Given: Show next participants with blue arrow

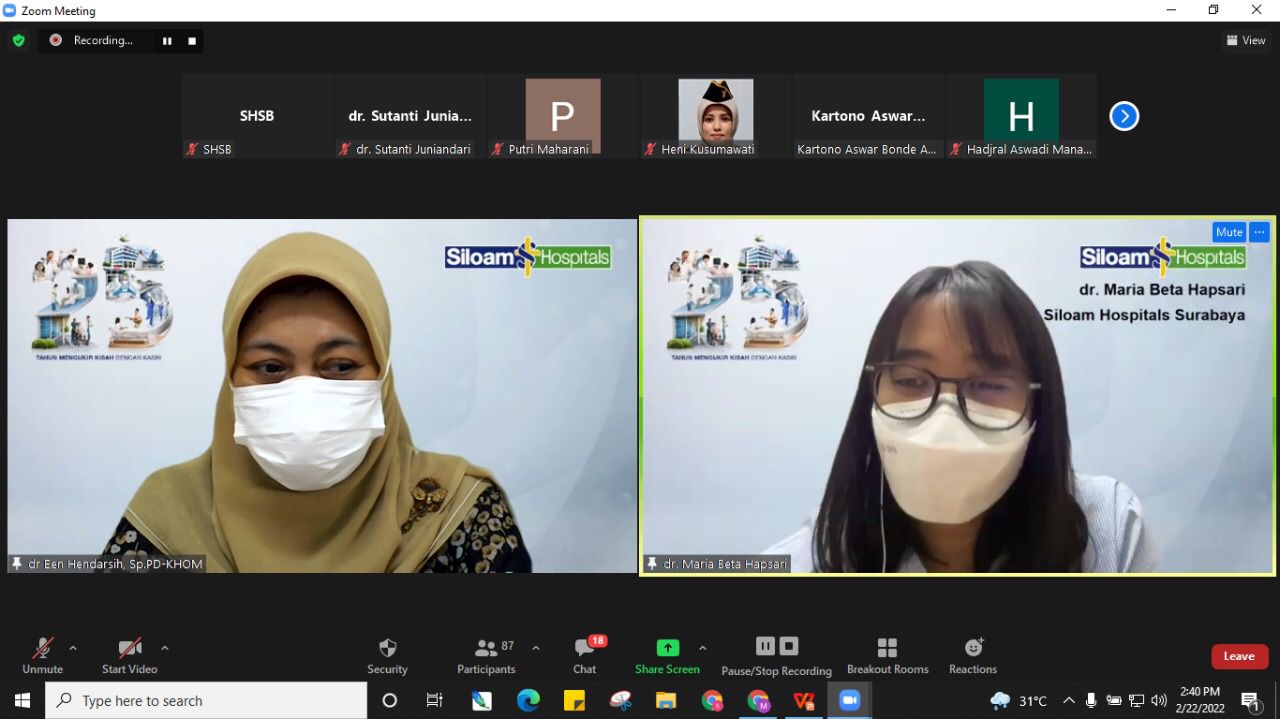Looking at the screenshot, I should coord(1124,116).
